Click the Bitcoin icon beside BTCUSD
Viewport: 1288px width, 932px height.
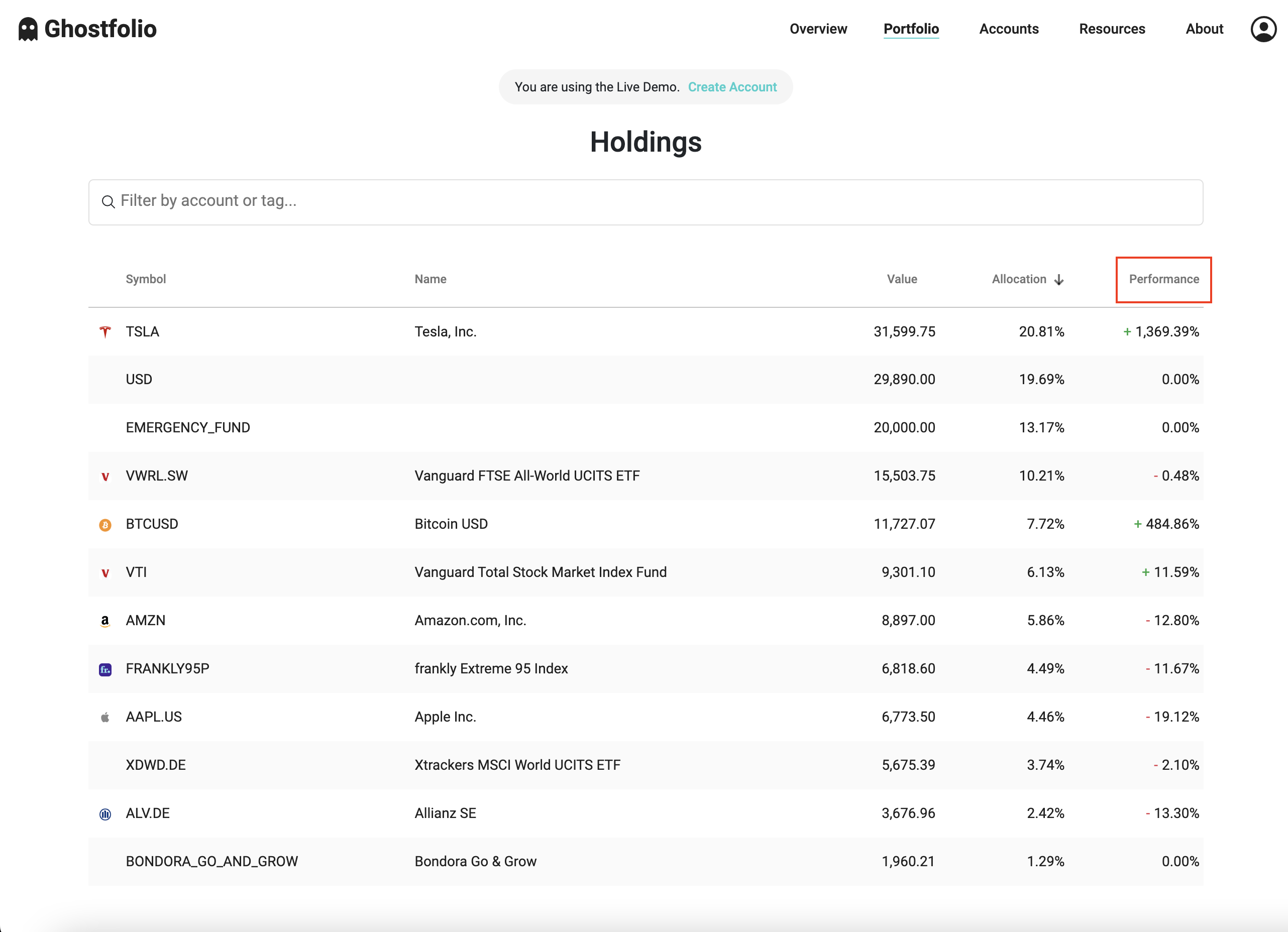[x=105, y=524]
